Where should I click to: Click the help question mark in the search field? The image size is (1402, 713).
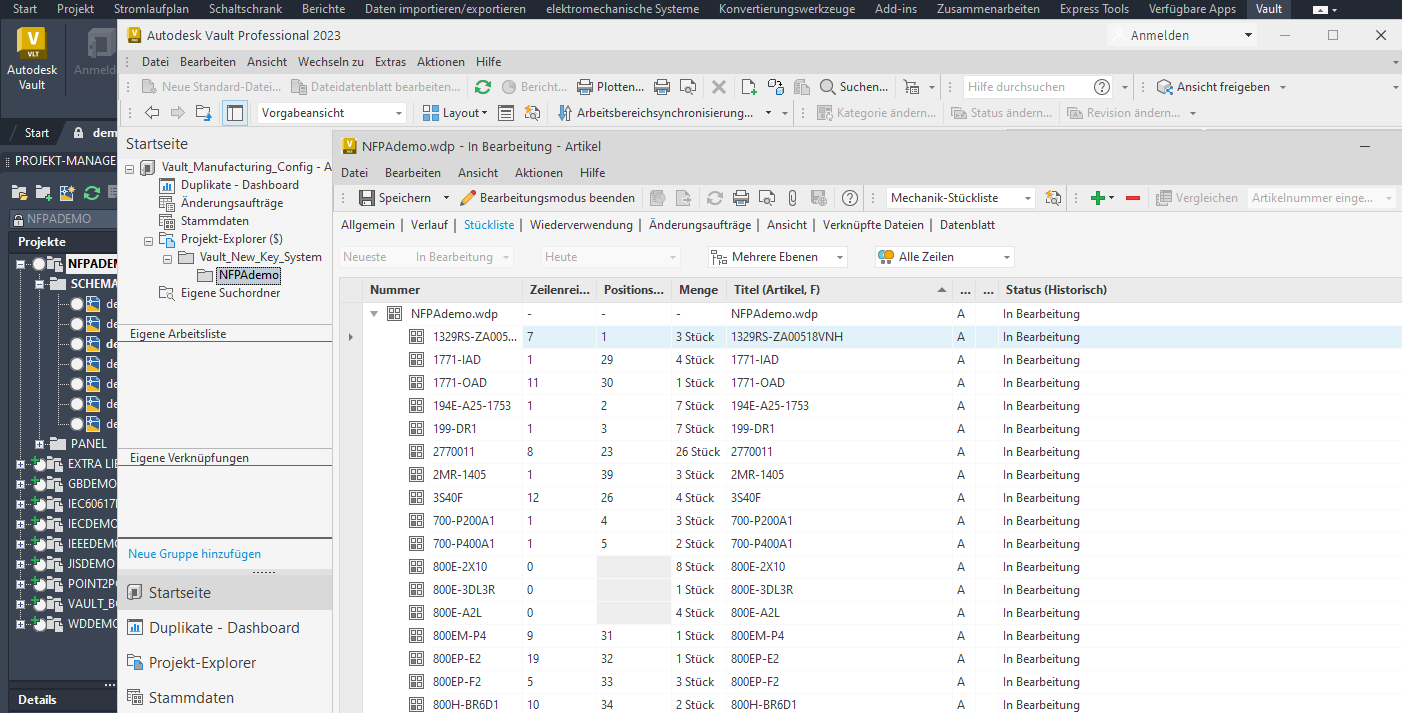coord(1102,87)
